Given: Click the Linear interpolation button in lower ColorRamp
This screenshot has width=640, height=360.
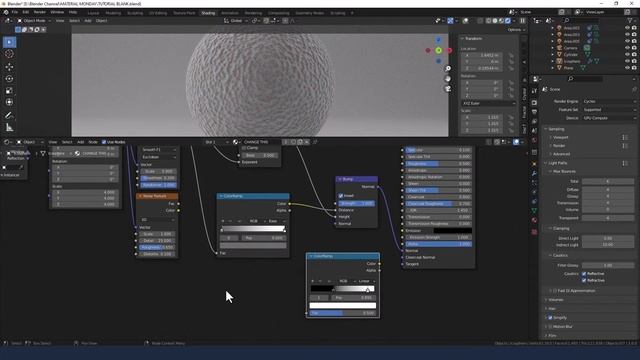Looking at the screenshot, I should (366, 281).
